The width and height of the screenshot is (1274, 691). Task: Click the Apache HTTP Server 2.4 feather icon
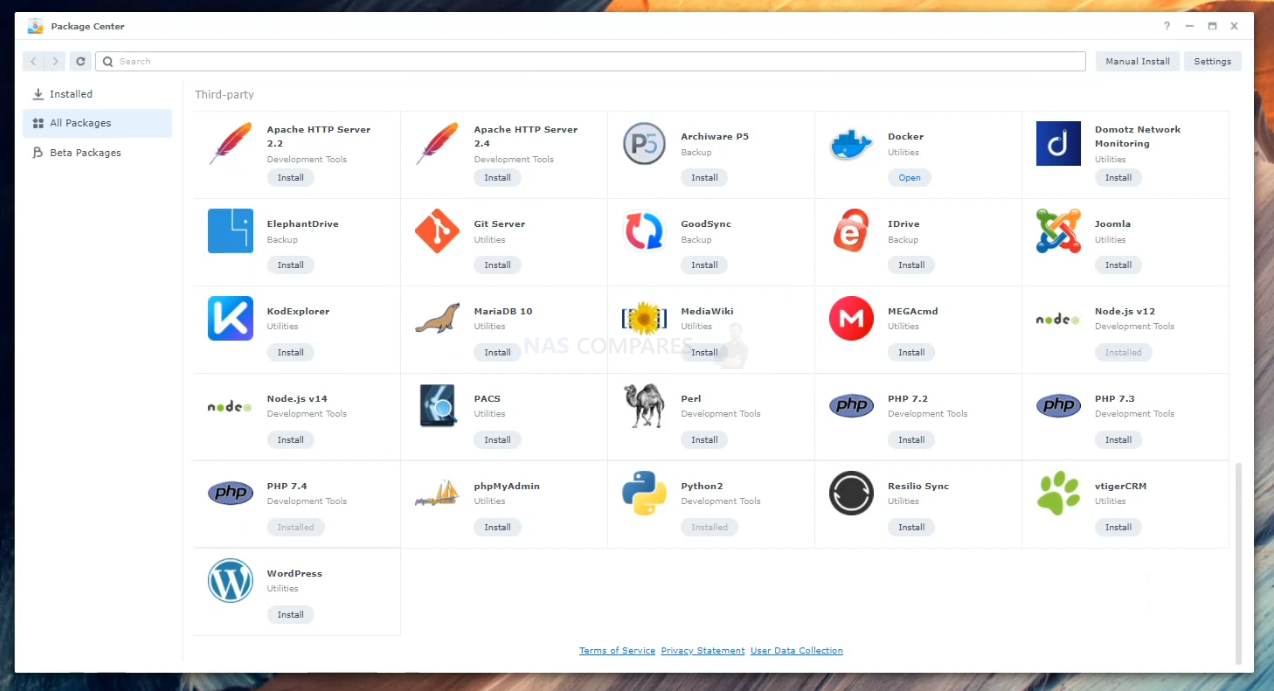coord(437,144)
